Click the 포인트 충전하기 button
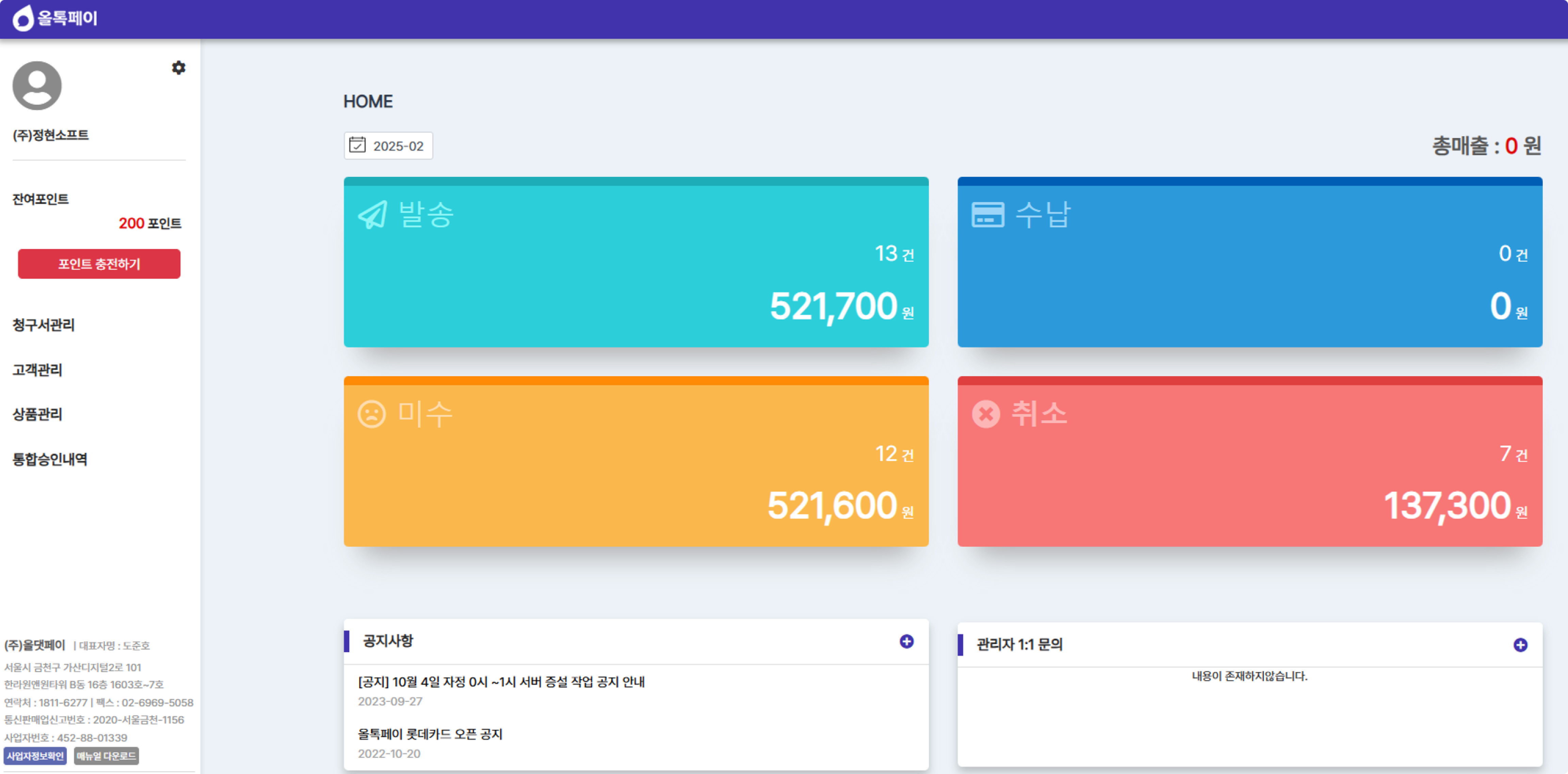This screenshot has width=1568, height=774. [x=99, y=264]
